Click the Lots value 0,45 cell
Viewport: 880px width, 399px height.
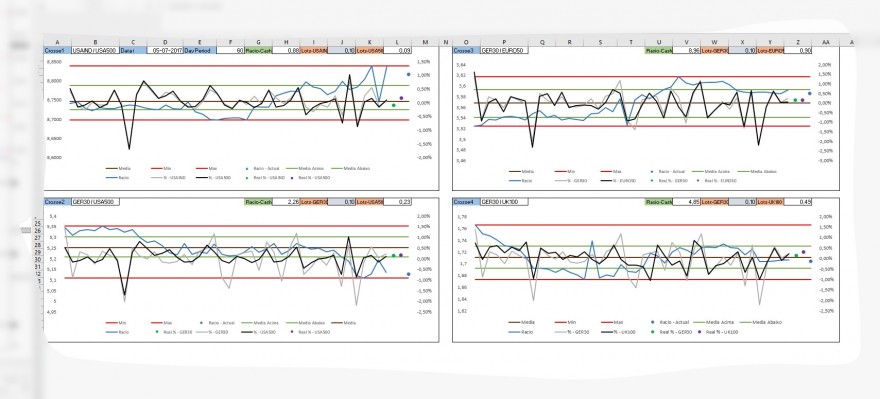click(798, 202)
